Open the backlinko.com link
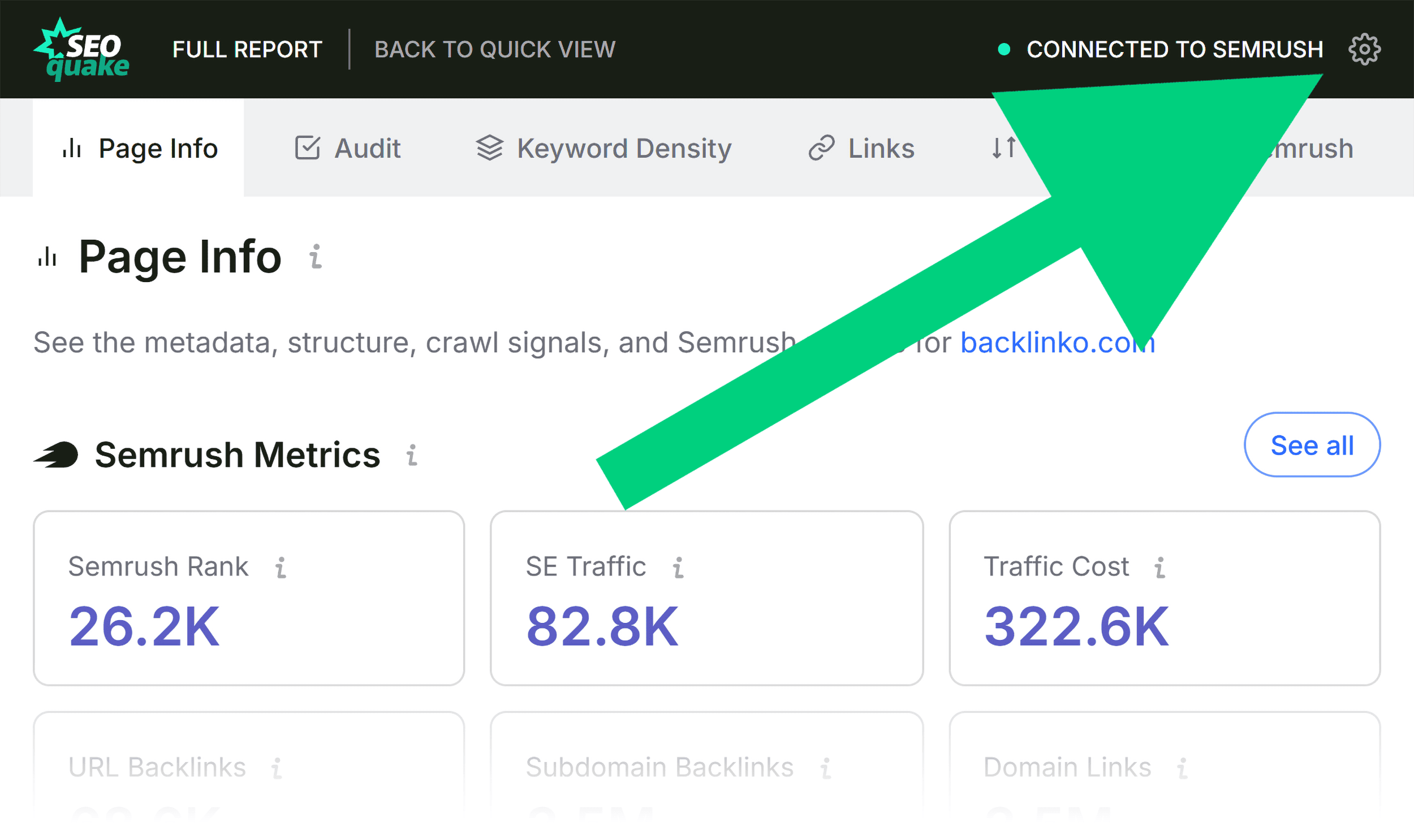The image size is (1414, 840). click(1058, 343)
